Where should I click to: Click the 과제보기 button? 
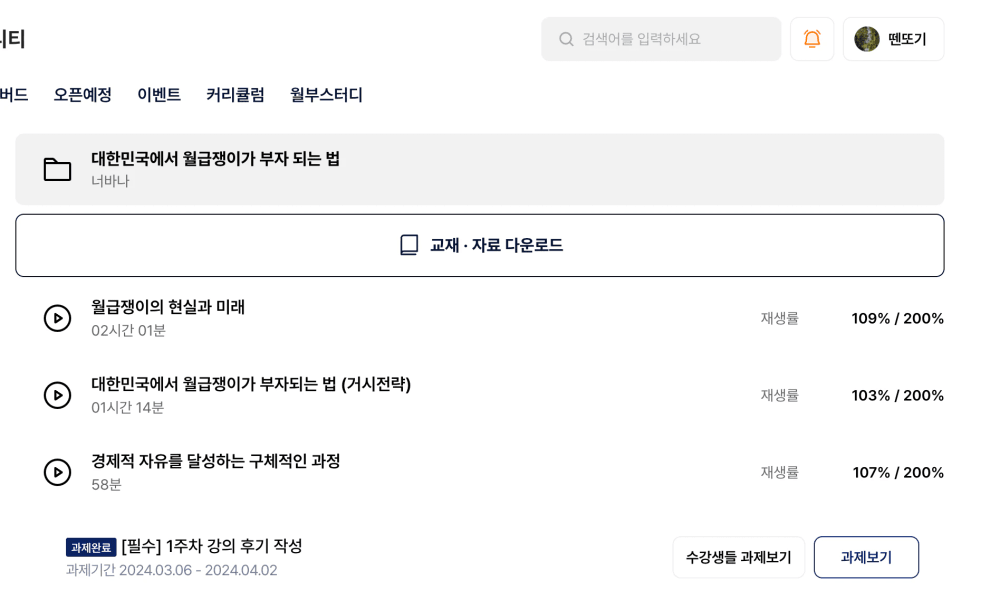866,557
